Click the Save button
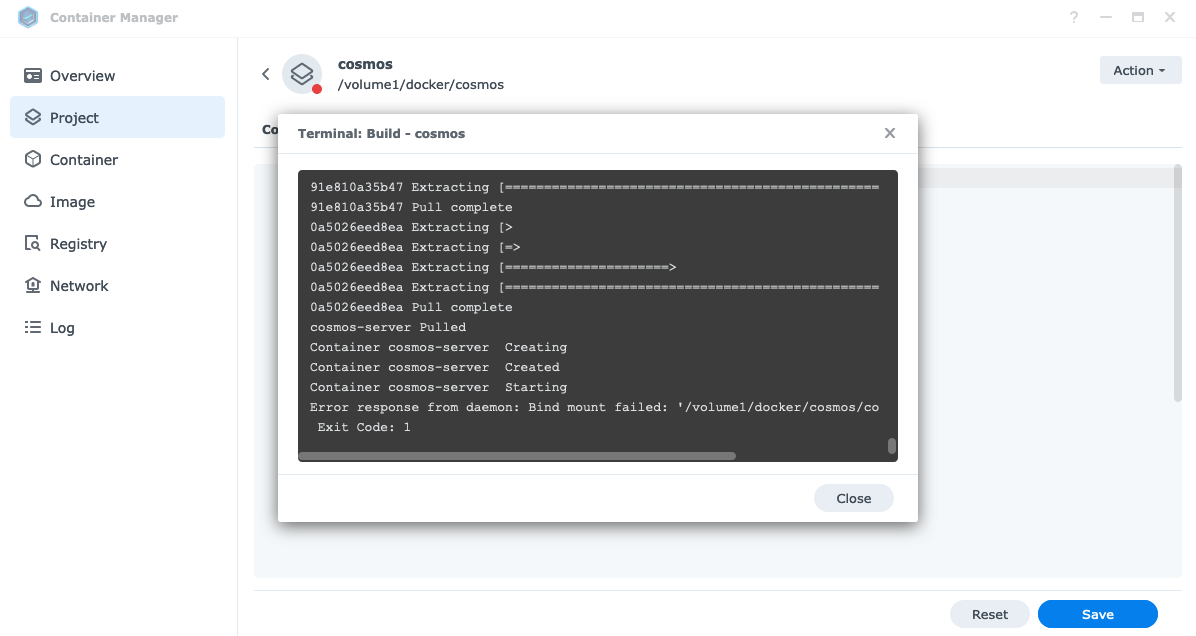Screen dimensions: 1196x636 point(1097,614)
